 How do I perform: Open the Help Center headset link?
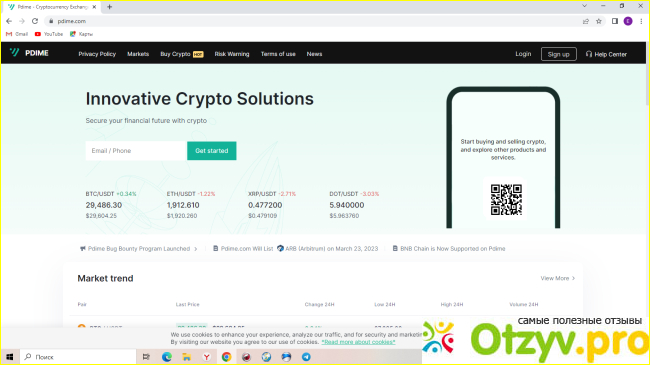pyautogui.click(x=606, y=54)
